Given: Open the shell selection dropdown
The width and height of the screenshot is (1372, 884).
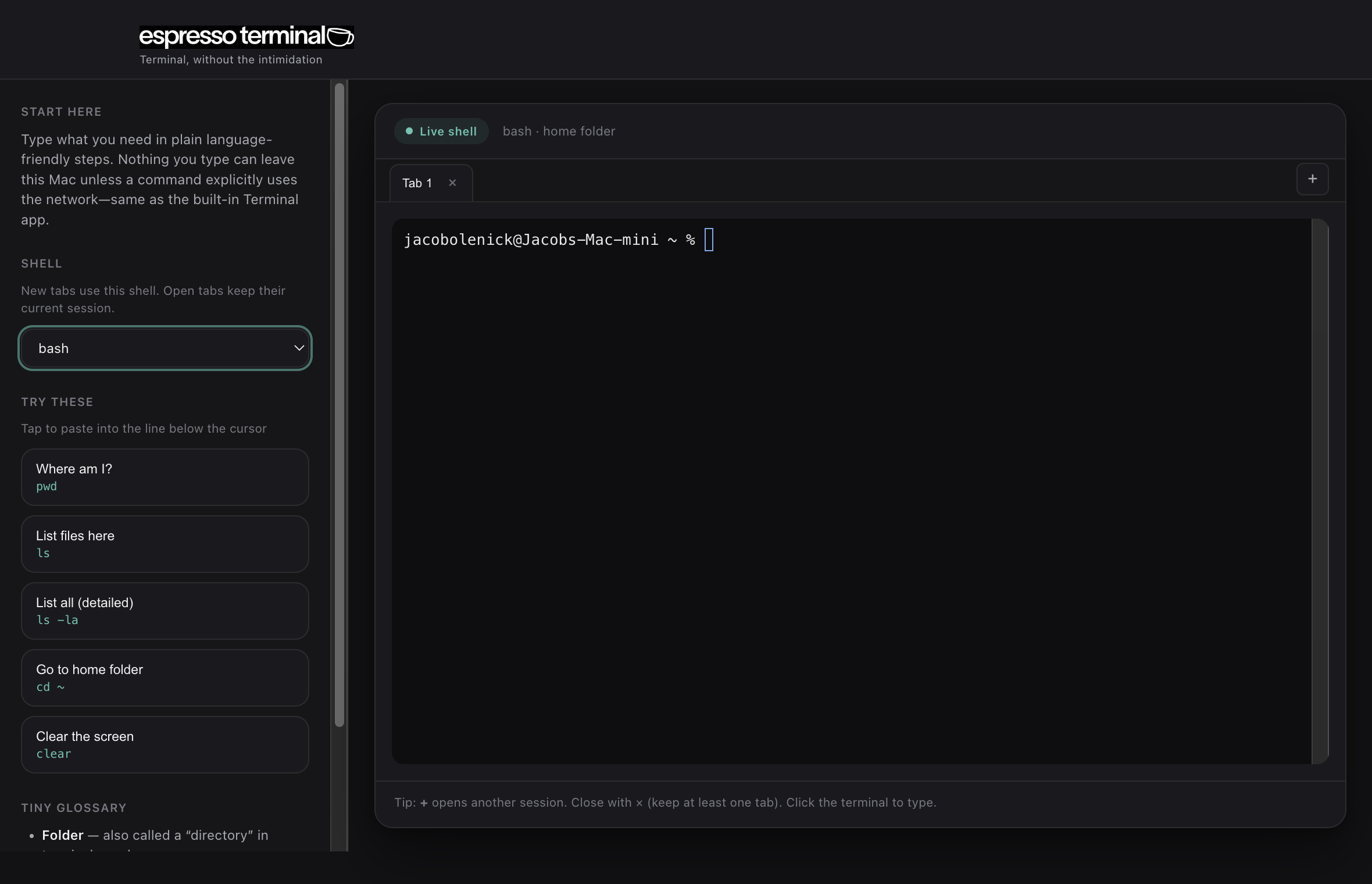Looking at the screenshot, I should point(165,348).
